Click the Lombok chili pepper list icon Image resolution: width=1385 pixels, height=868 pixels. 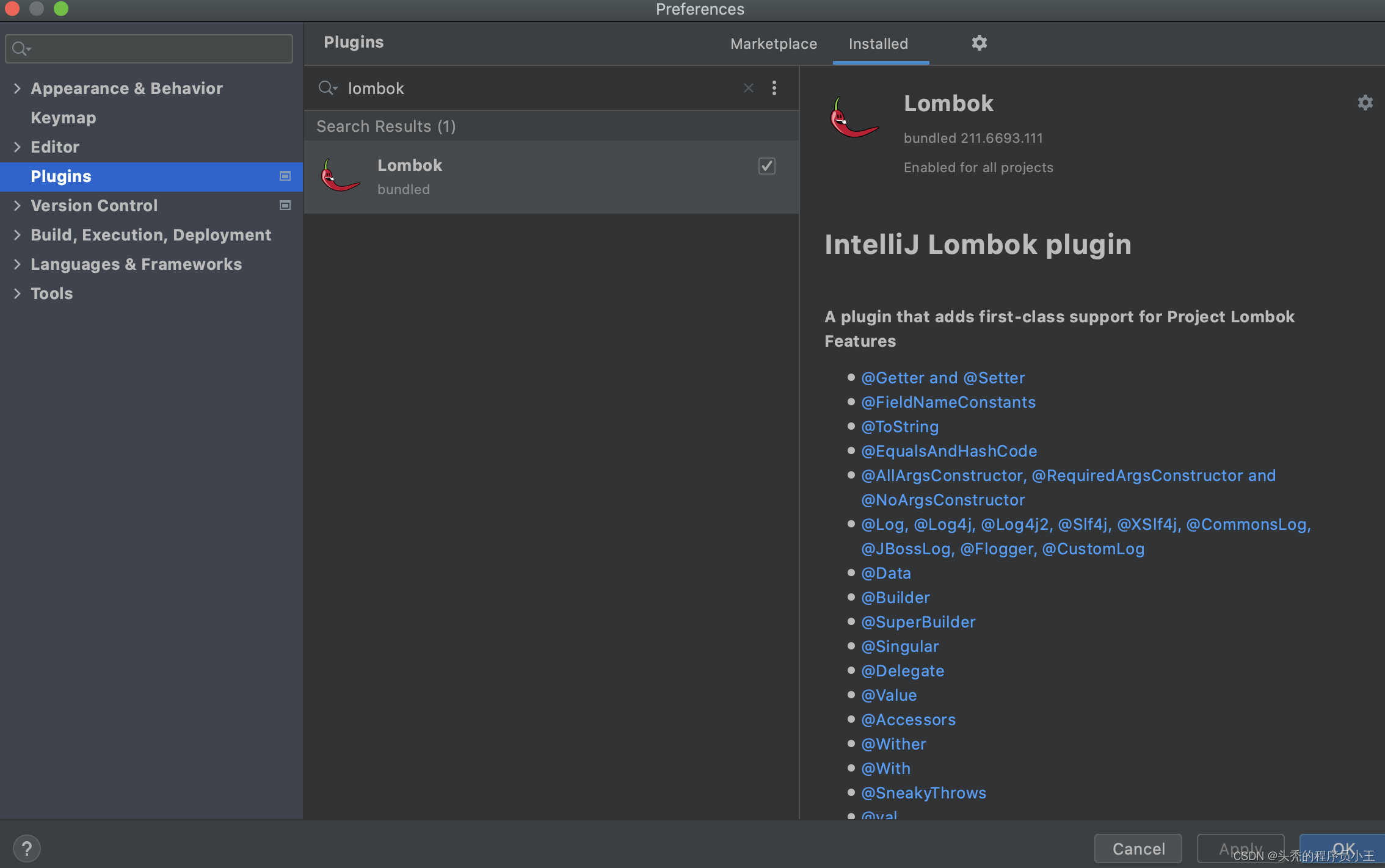(340, 176)
